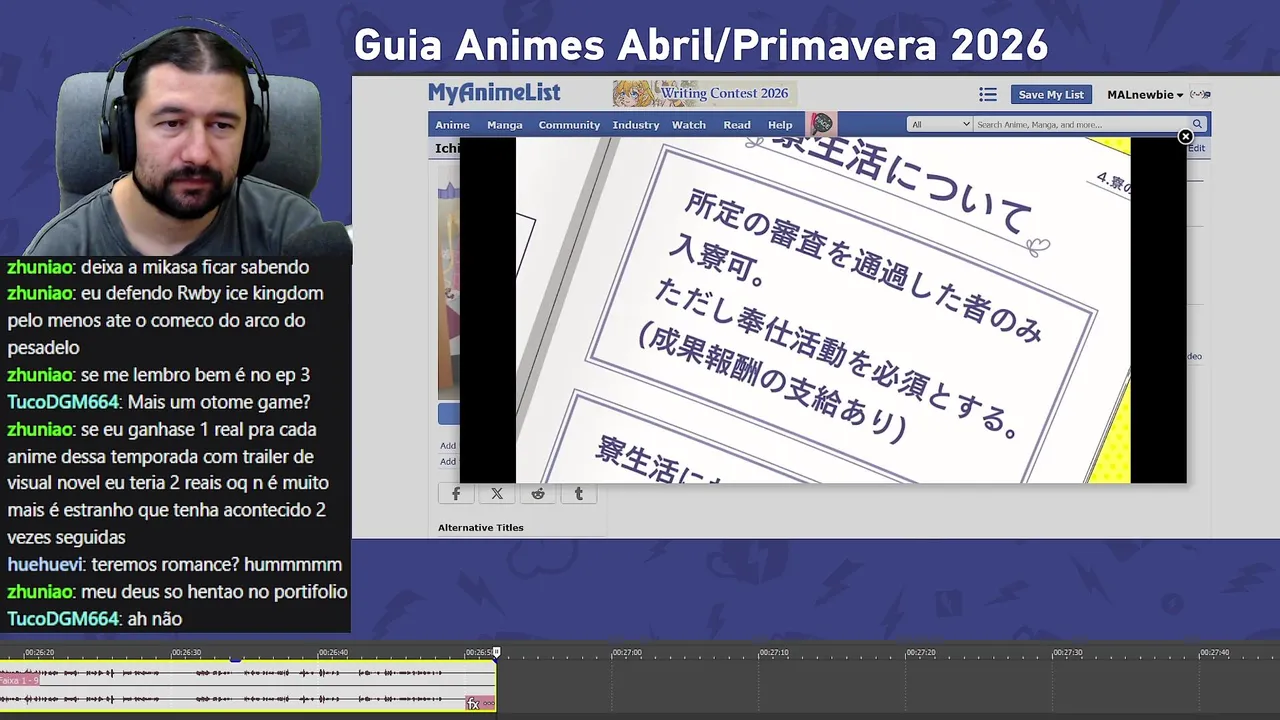
Task: Share on X icon
Action: click(497, 493)
